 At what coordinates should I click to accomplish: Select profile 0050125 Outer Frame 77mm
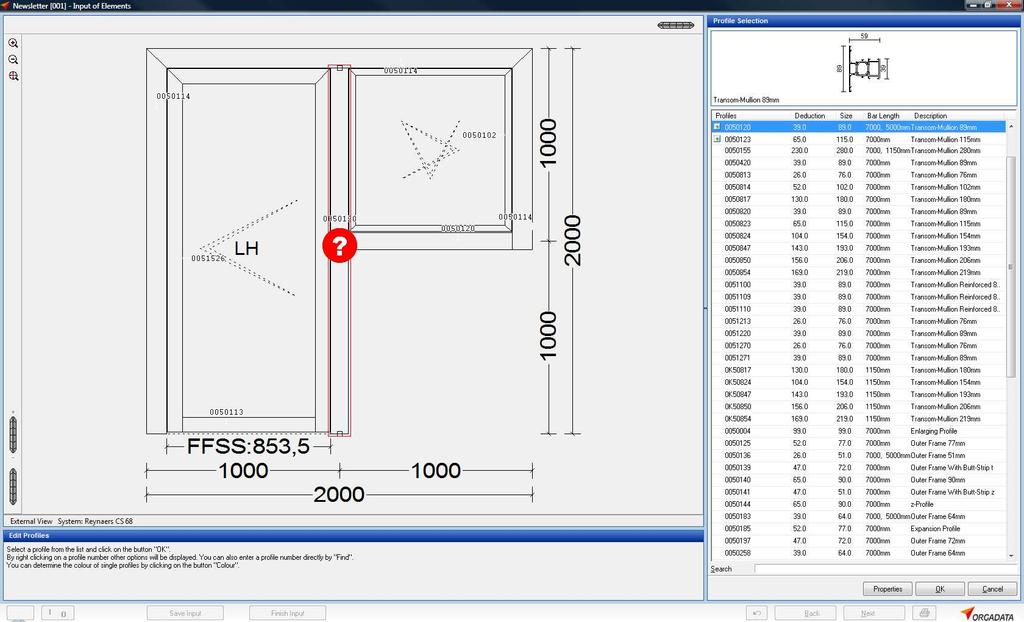coord(859,444)
